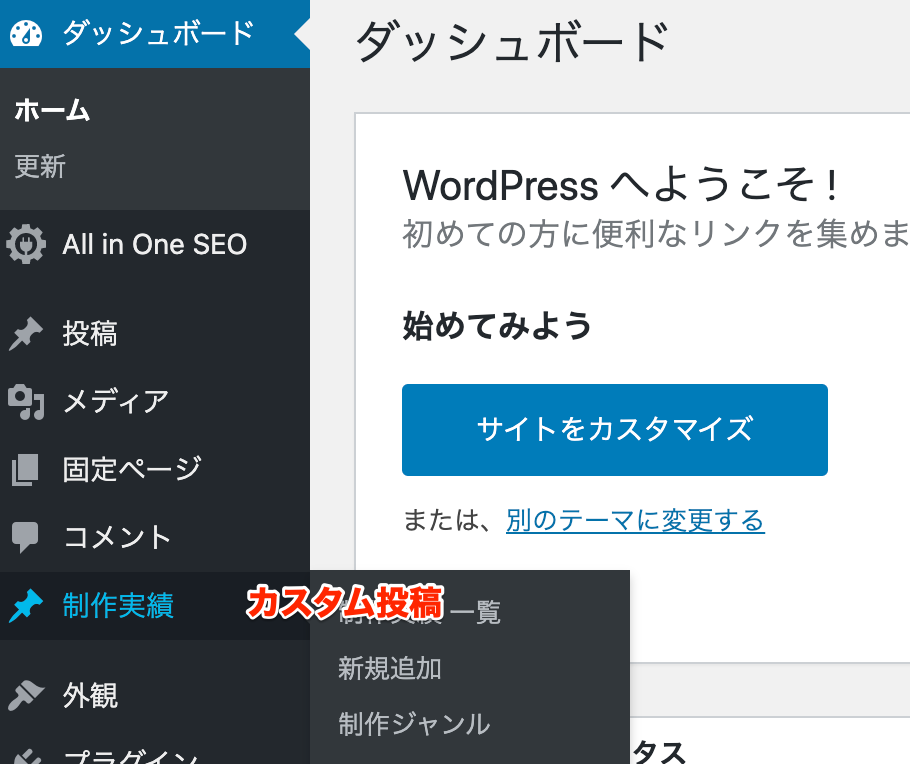Viewport: 910px width, 764px height.
Task: Click the All in One SEO gear icon
Action: coord(25,244)
